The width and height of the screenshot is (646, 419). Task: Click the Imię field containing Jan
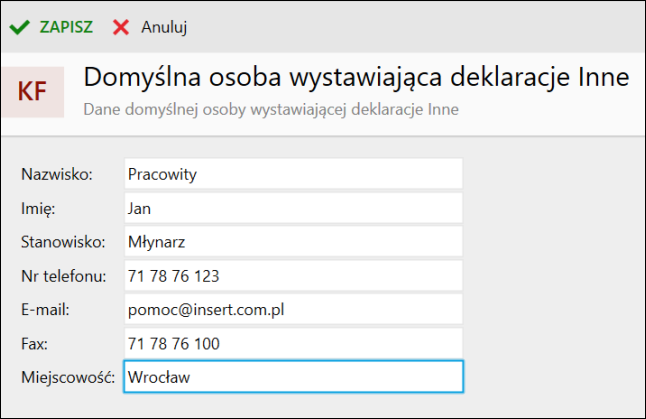click(x=293, y=208)
